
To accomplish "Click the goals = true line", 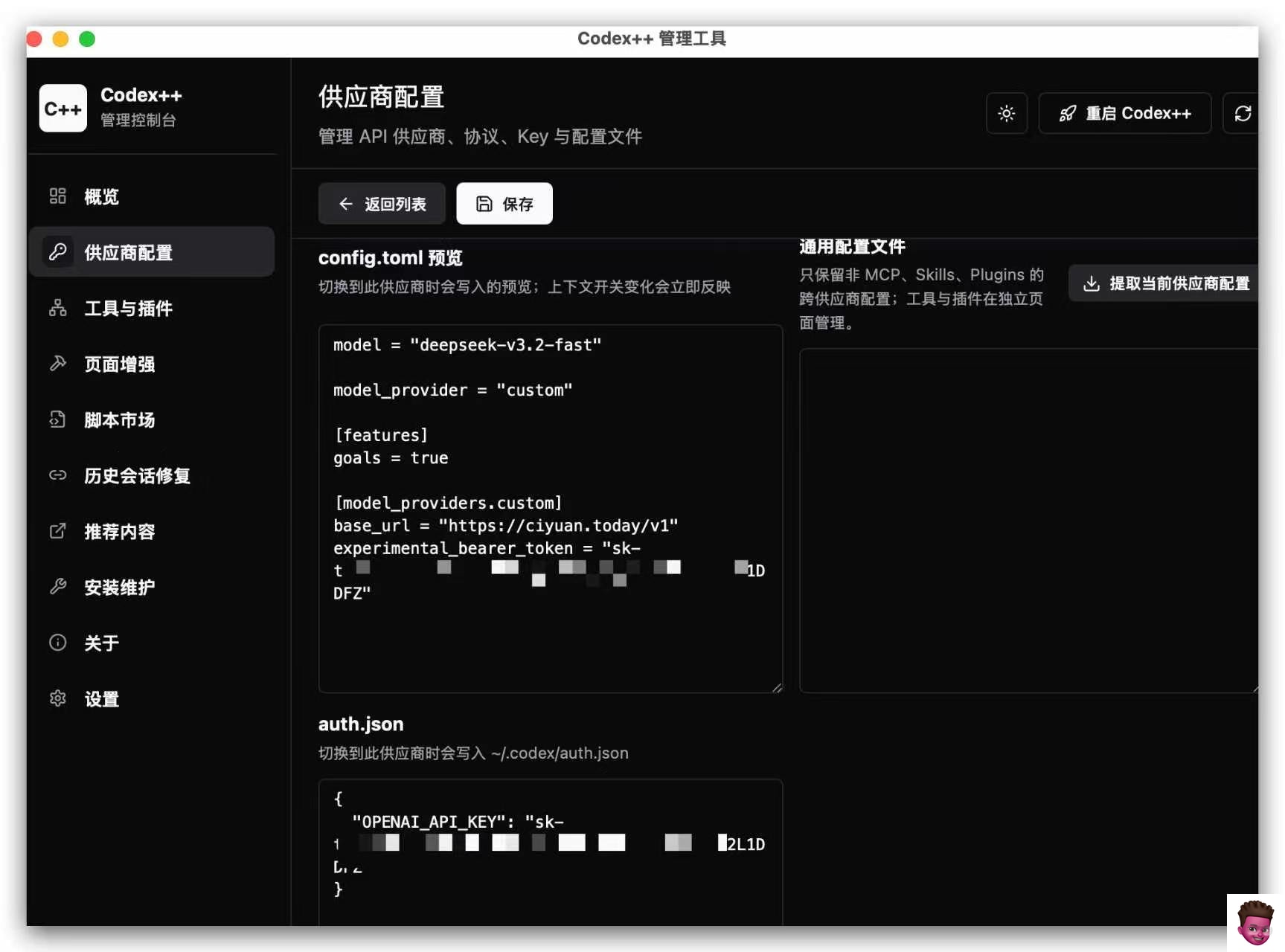I will 391,458.
